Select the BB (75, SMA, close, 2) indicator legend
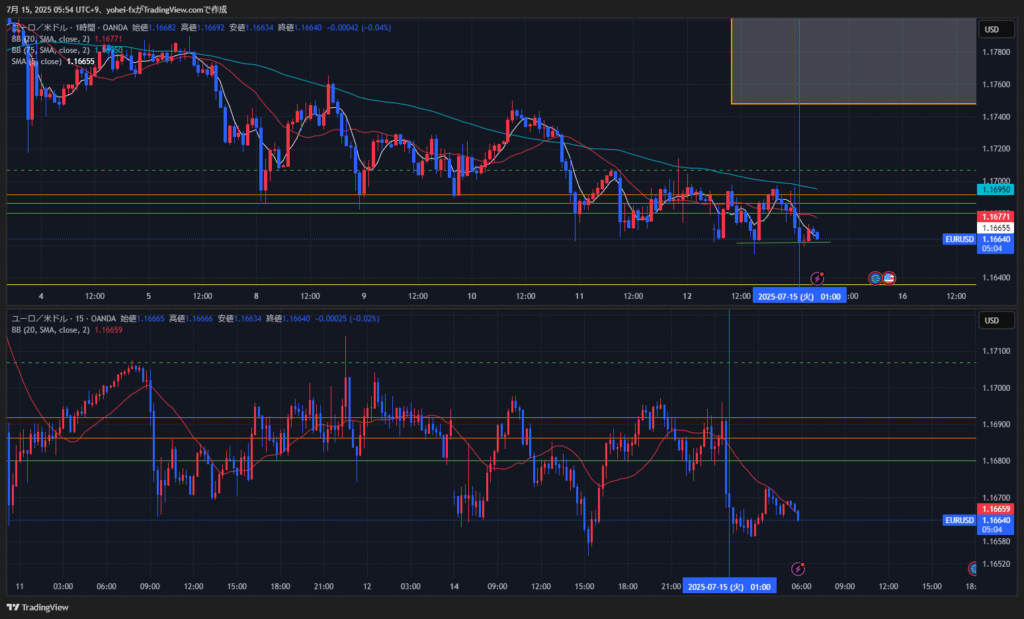The image size is (1024, 619). (50, 49)
